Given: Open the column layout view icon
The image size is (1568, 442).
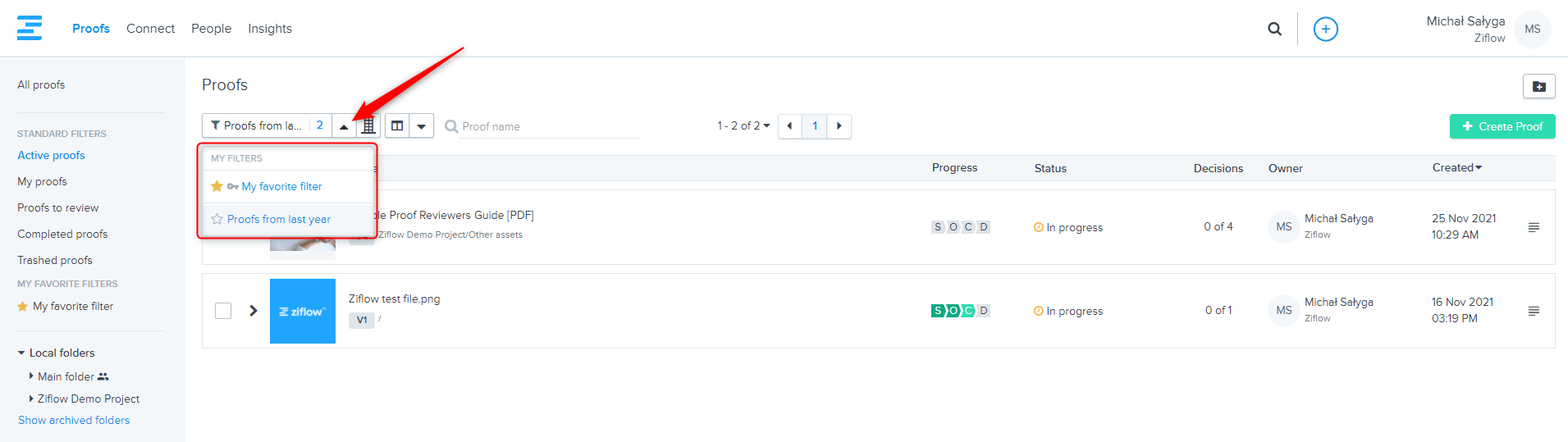Looking at the screenshot, I should coord(397,125).
